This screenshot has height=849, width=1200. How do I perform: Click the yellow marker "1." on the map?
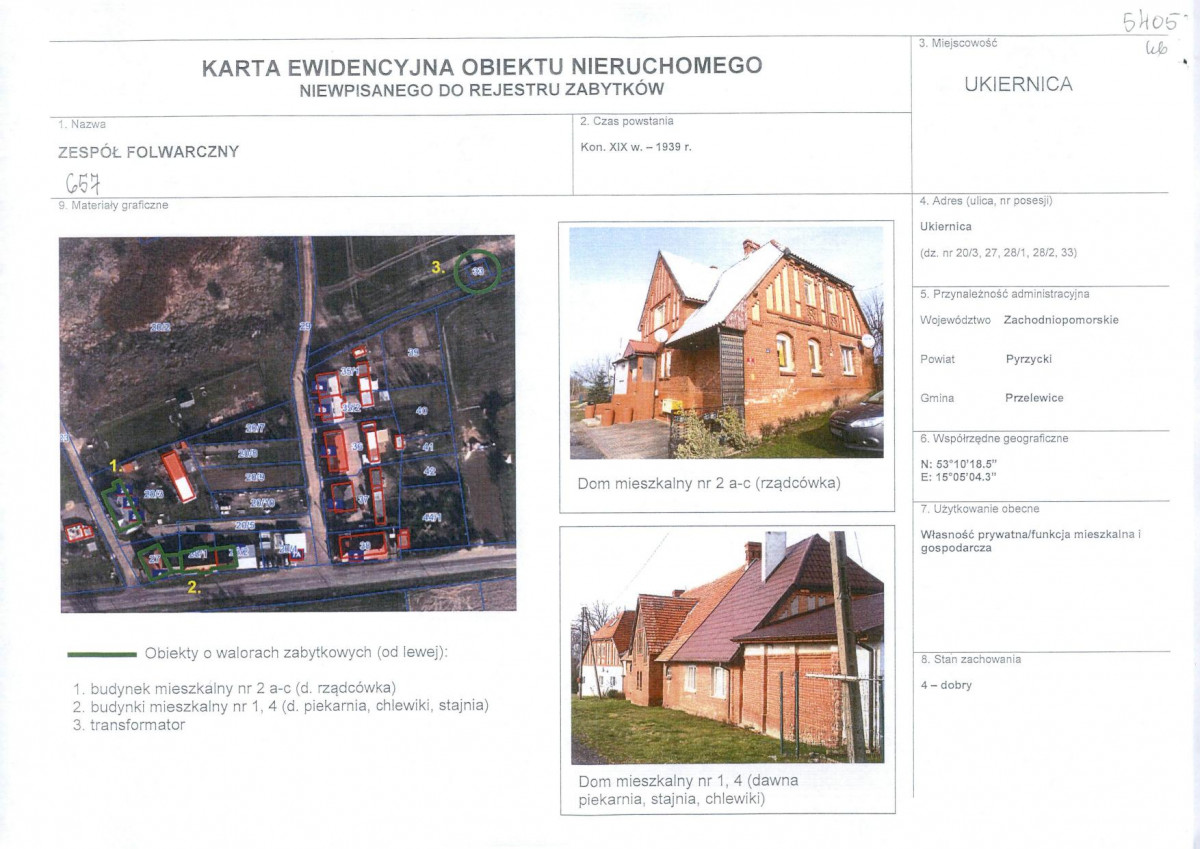click(116, 466)
